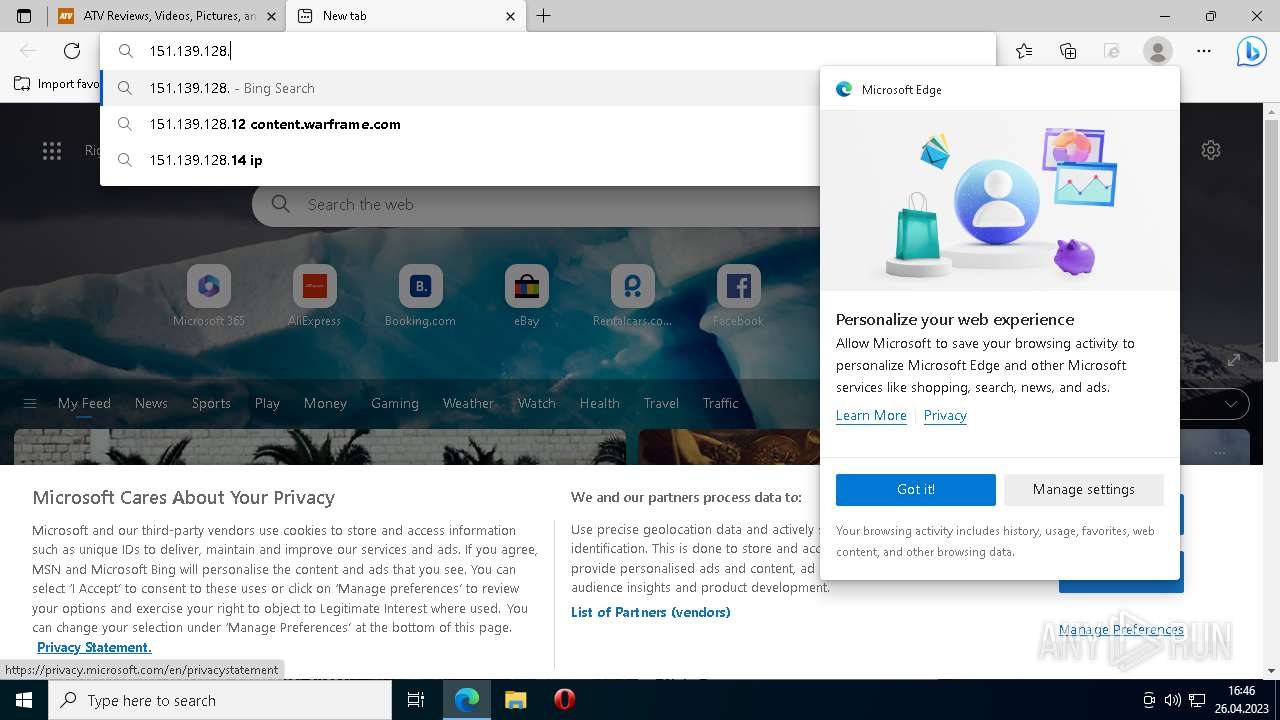The width and height of the screenshot is (1280, 720).
Task: Close the ATV Reviews tab
Action: pyautogui.click(x=271, y=16)
